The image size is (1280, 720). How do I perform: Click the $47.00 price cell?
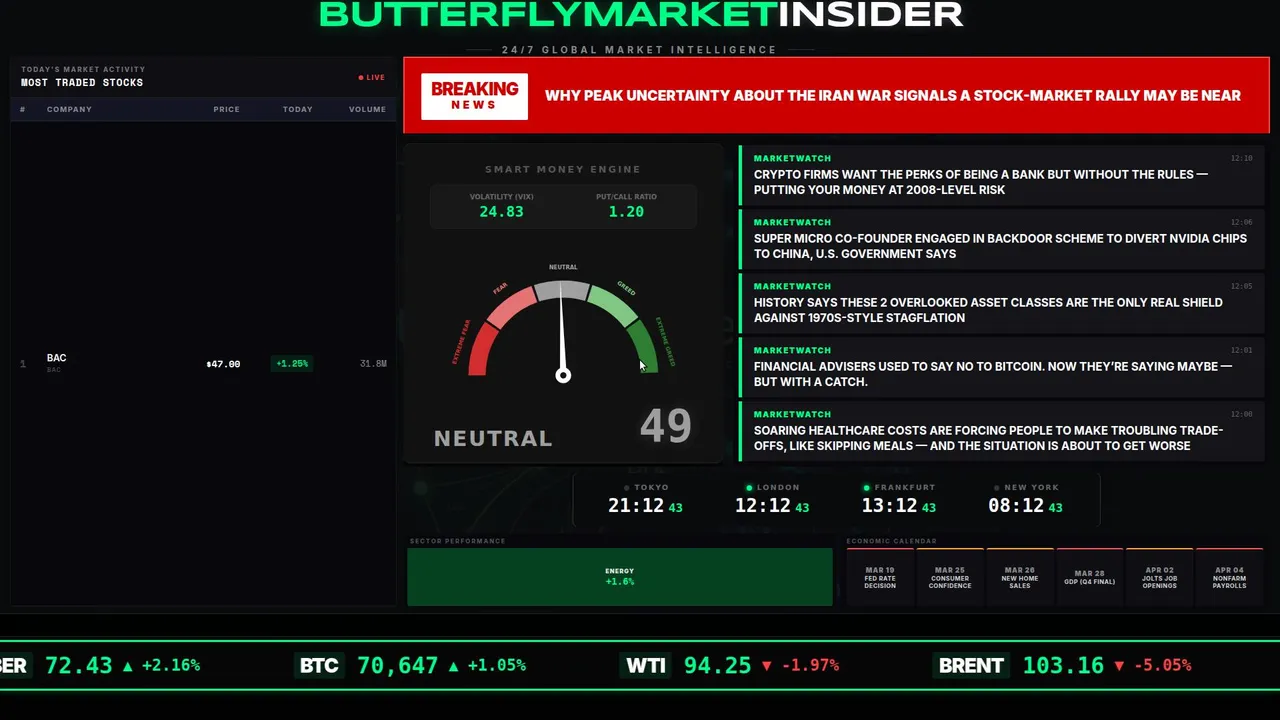pos(223,364)
